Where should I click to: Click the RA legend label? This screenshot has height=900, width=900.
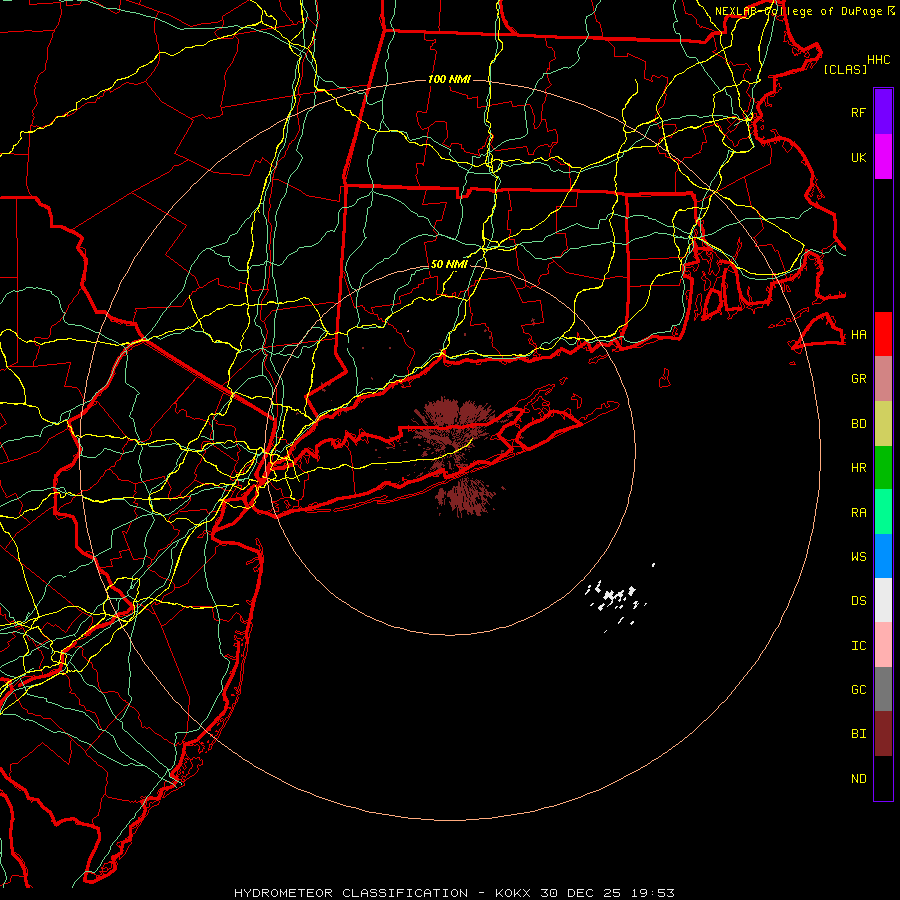pyautogui.click(x=858, y=513)
